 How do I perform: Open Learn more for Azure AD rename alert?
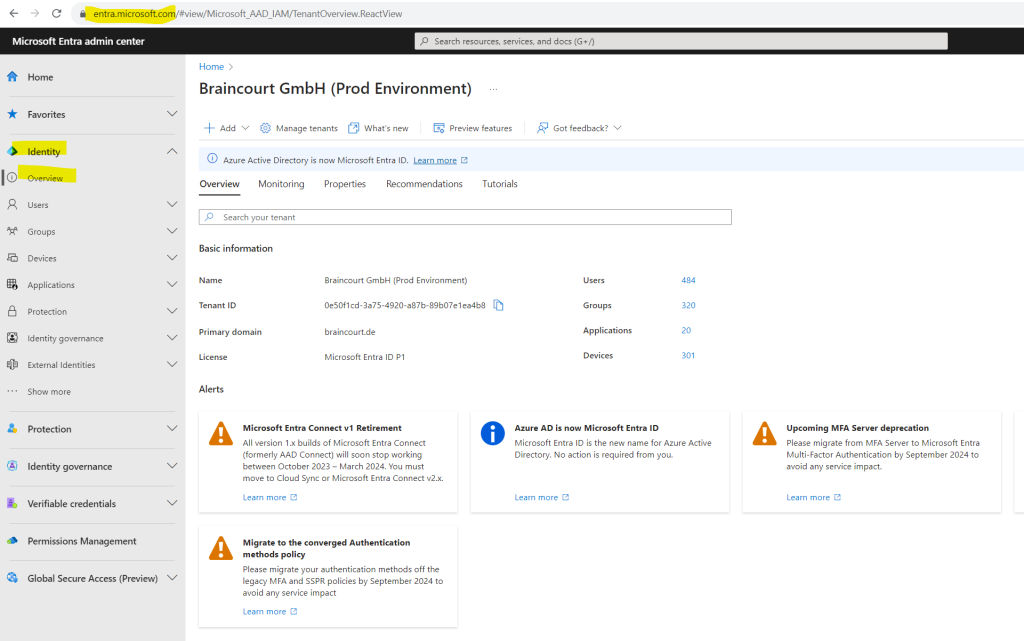(x=536, y=497)
